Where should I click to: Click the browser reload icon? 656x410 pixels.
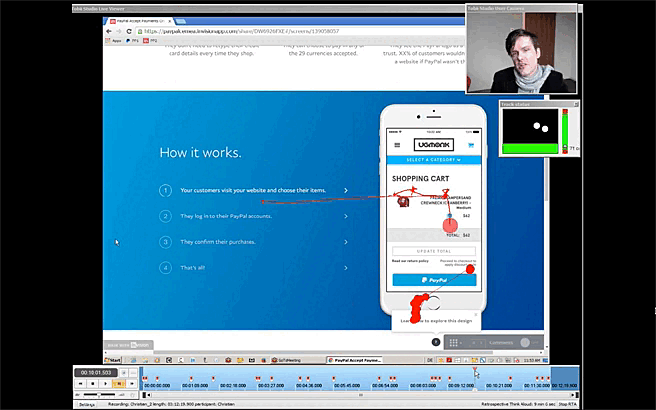pos(129,31)
